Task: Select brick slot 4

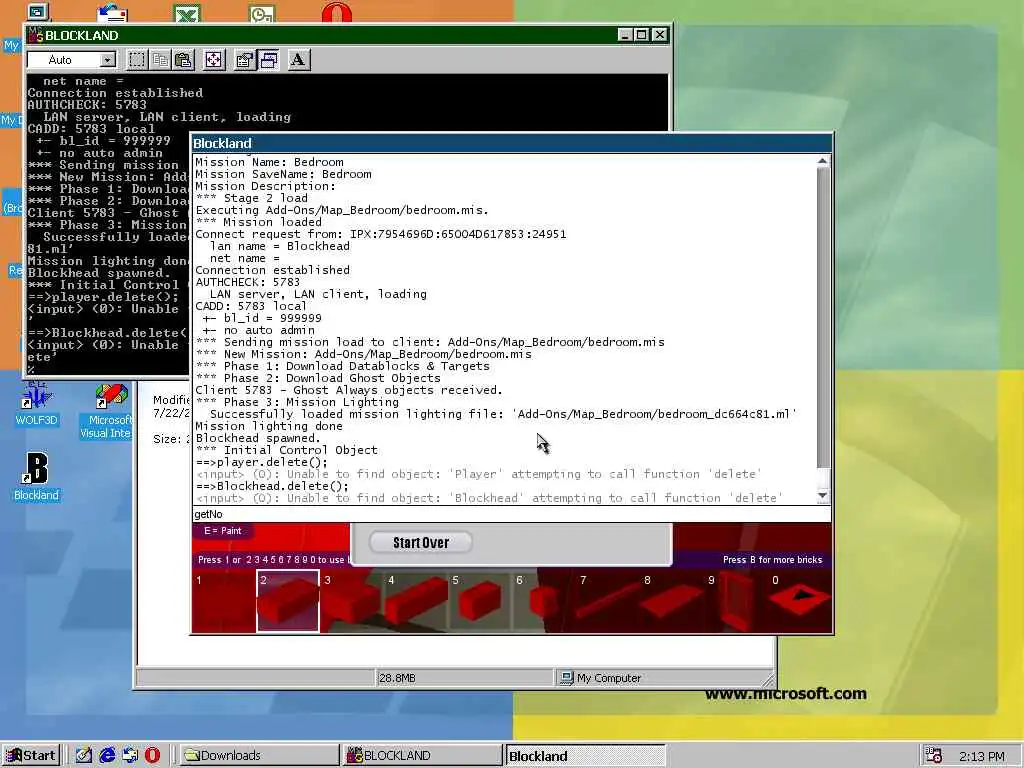Action: click(x=416, y=601)
